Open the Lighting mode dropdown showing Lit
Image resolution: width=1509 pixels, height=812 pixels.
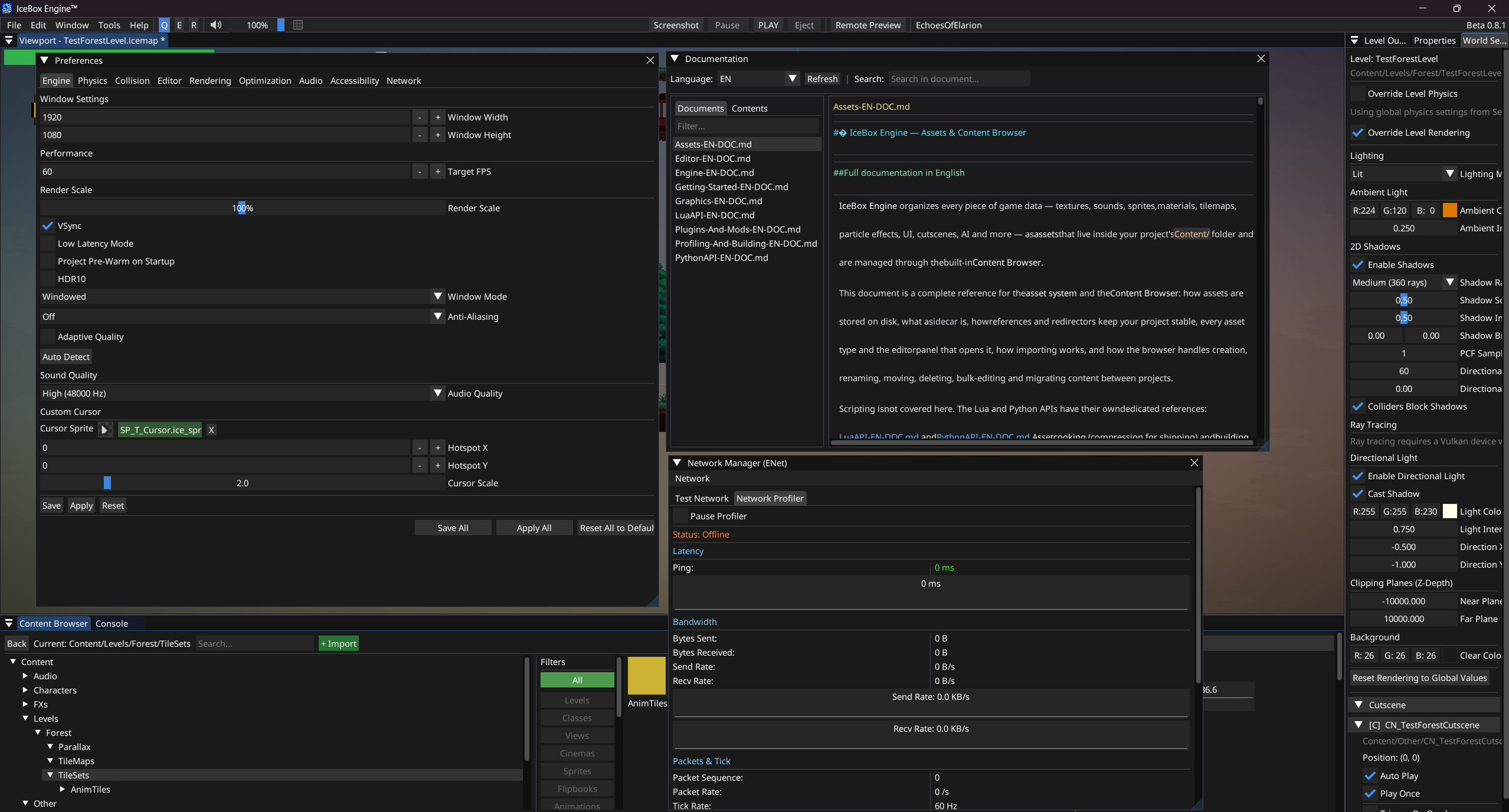pos(1403,174)
